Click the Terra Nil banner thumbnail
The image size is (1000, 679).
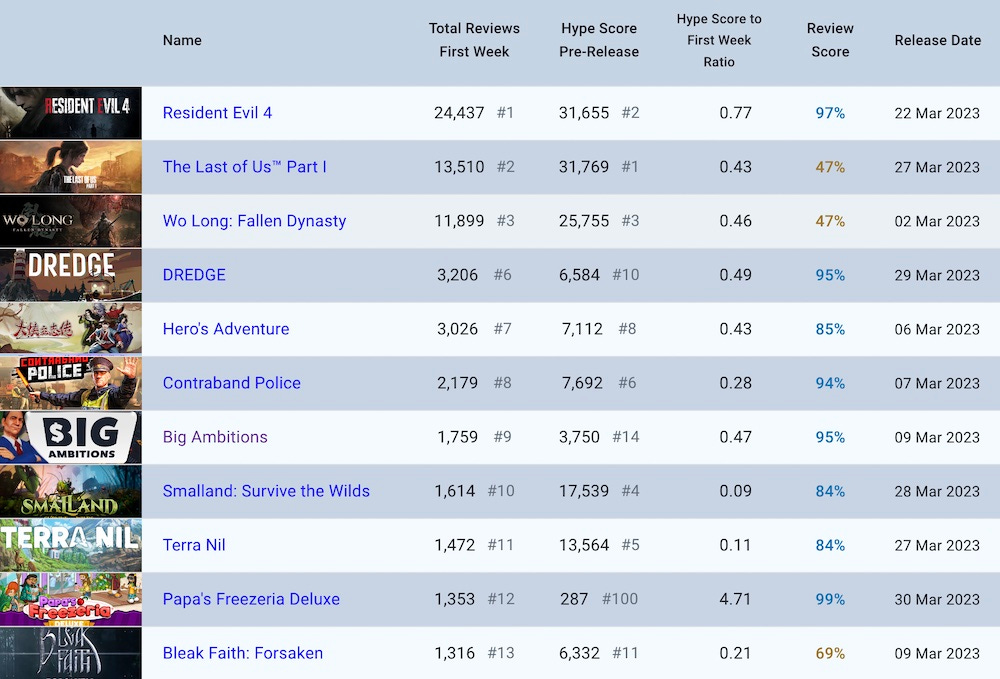[71, 545]
